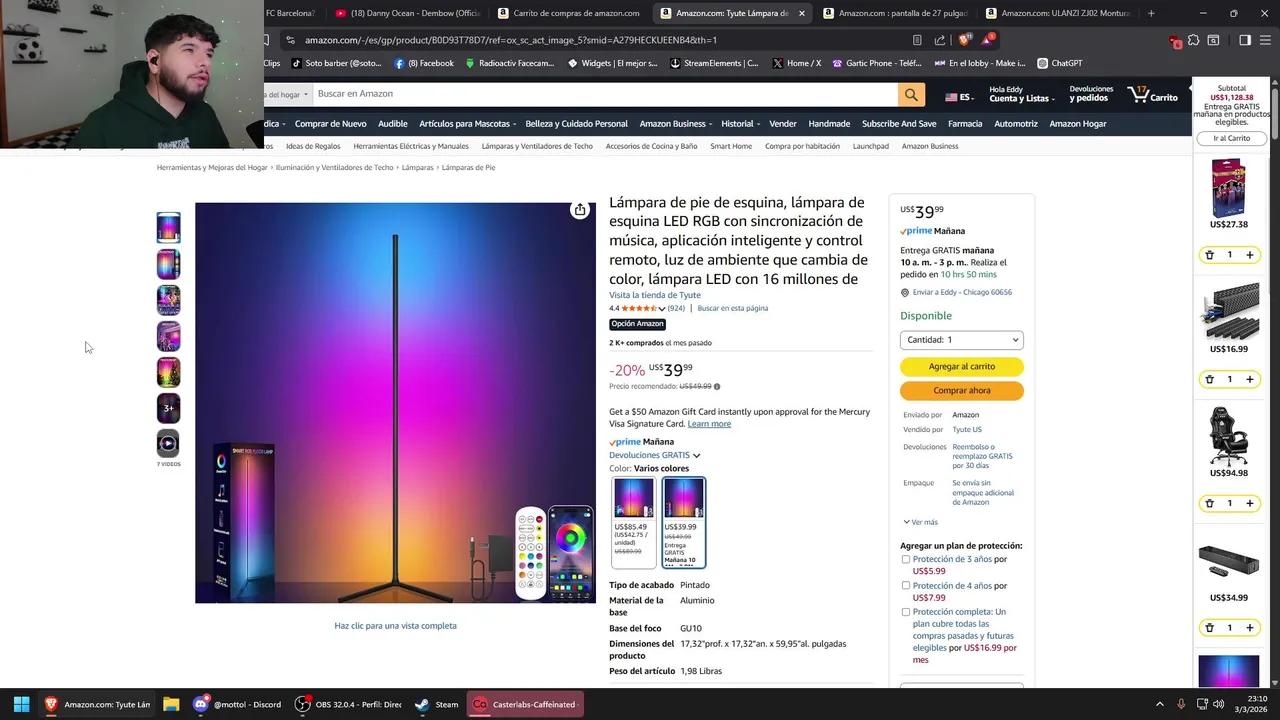
Task: Delete the US$16.99 item with trash icon
Action: tap(1209, 379)
